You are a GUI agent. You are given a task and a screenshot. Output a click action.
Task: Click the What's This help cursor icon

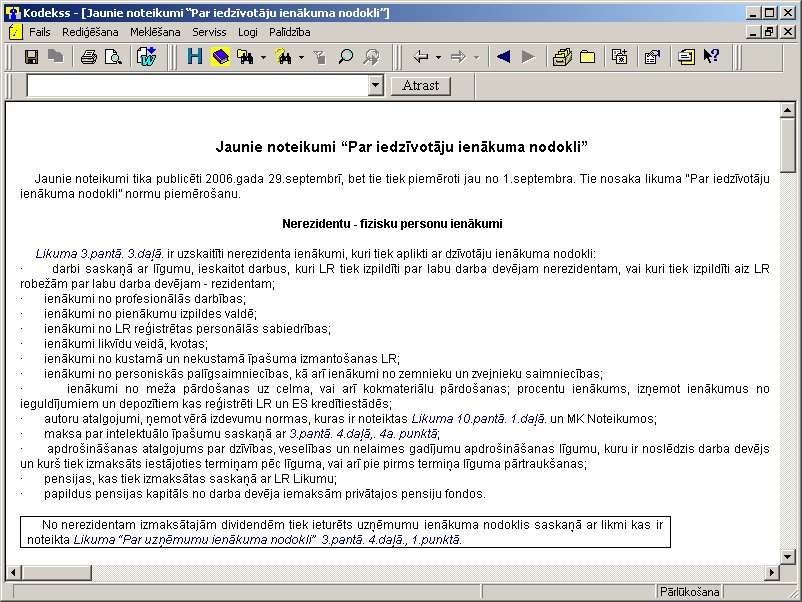[x=711, y=56]
